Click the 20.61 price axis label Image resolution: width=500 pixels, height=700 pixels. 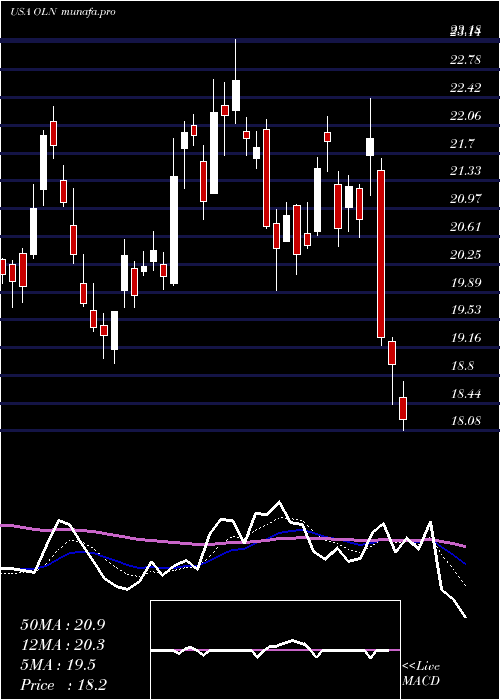click(466, 227)
